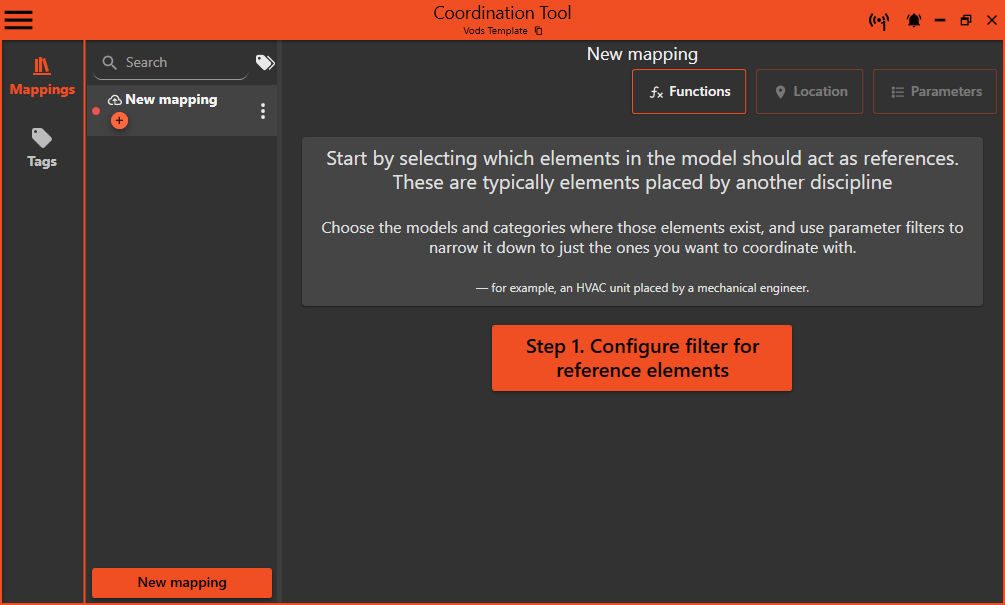Open the hamburger menu

[x=18, y=20]
